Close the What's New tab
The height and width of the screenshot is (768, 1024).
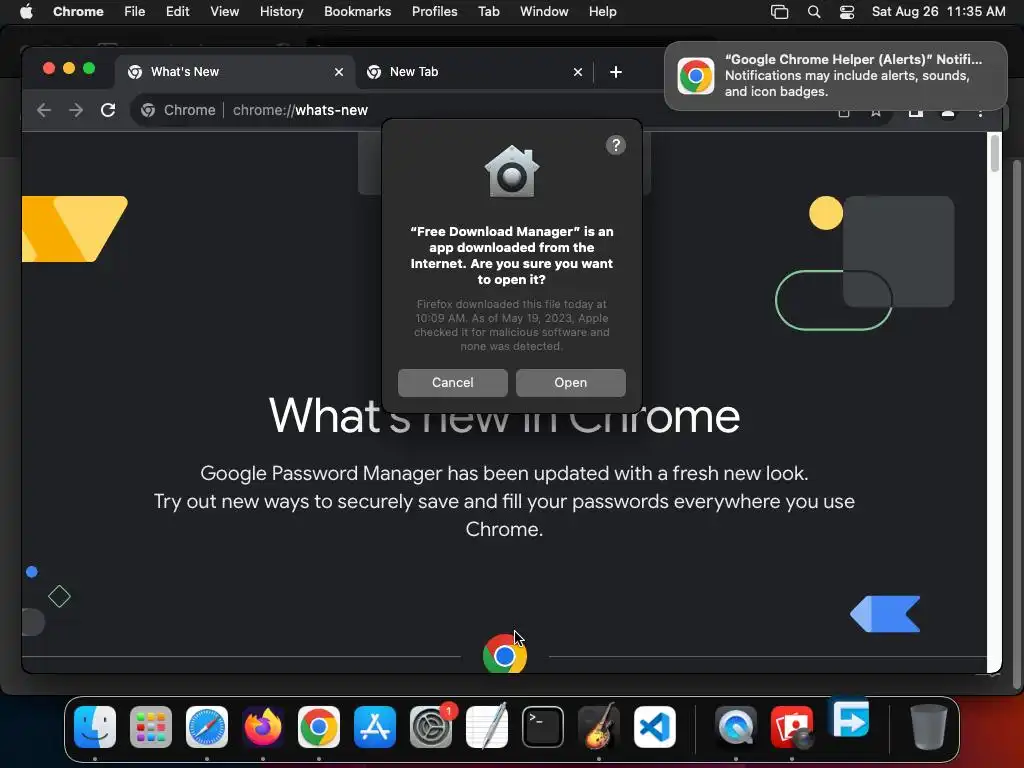[x=339, y=72]
